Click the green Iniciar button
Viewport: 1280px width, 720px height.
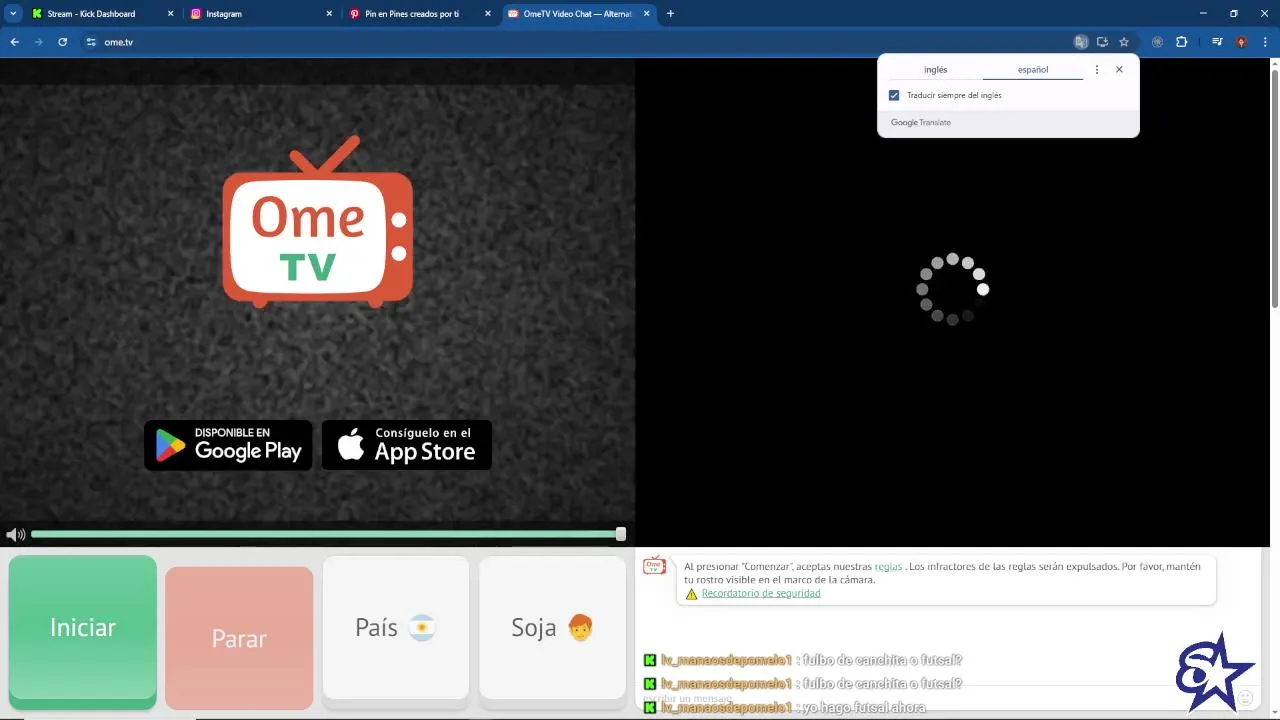(83, 628)
